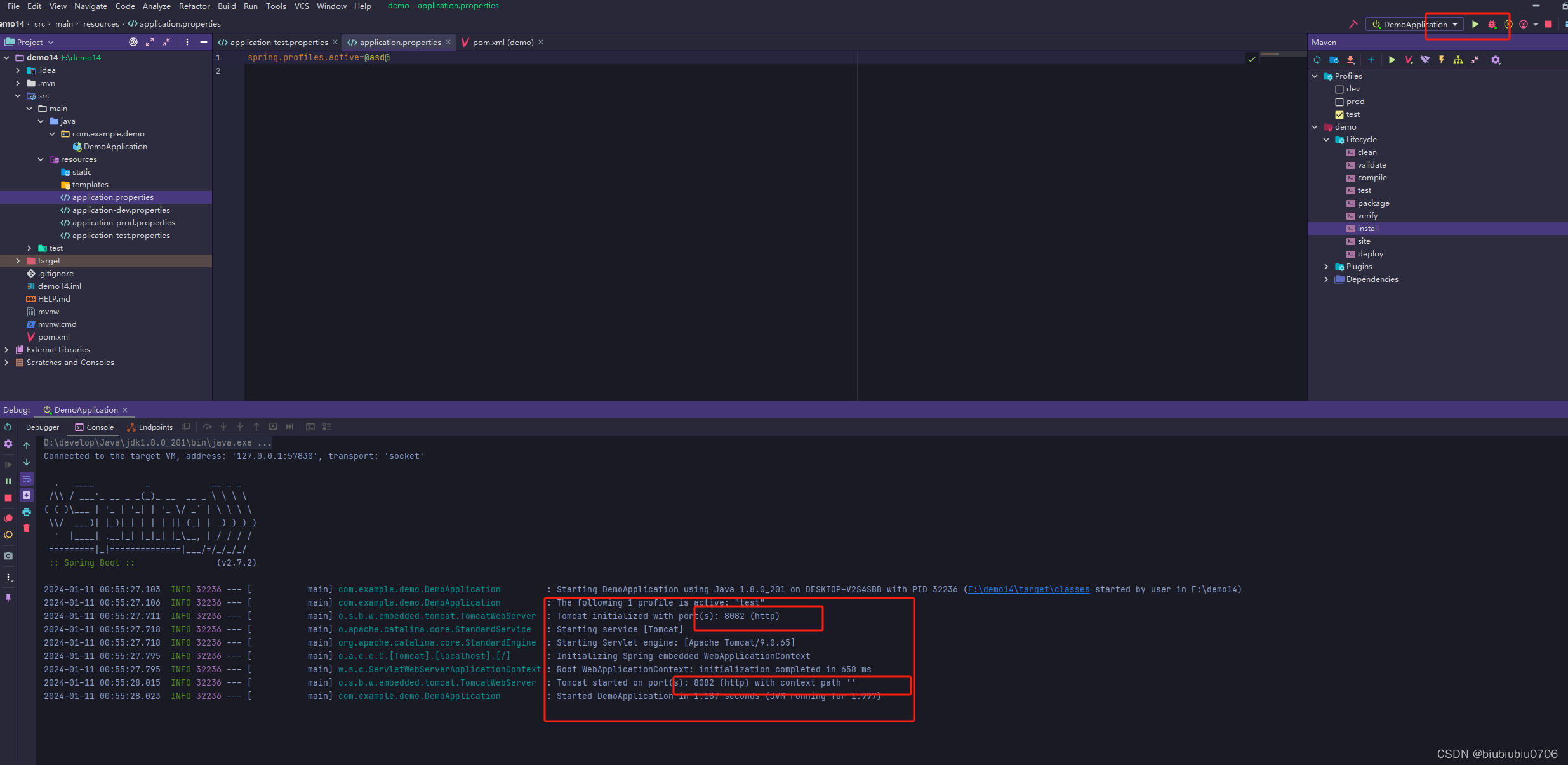
Task: Expand the Dependencies node in Maven panel
Action: [x=1325, y=279]
